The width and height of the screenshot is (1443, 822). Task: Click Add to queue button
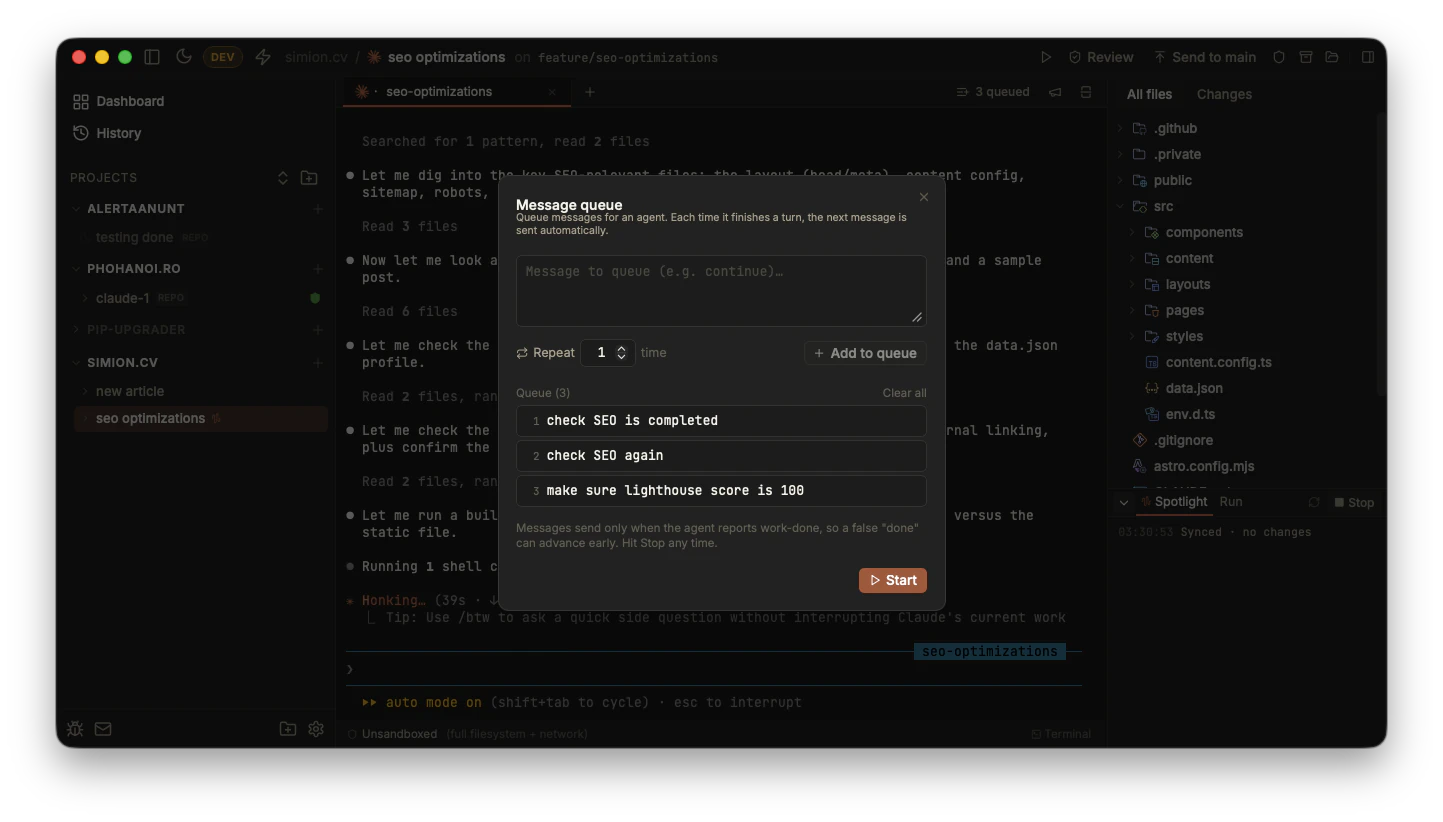click(865, 353)
